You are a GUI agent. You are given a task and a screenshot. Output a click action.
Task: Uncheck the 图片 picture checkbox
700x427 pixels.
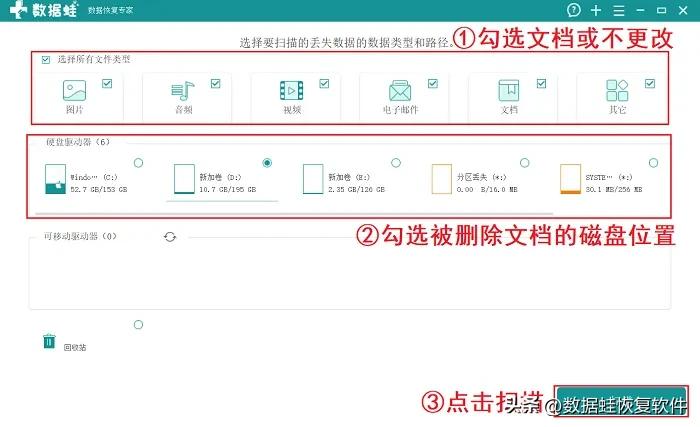click(107, 84)
